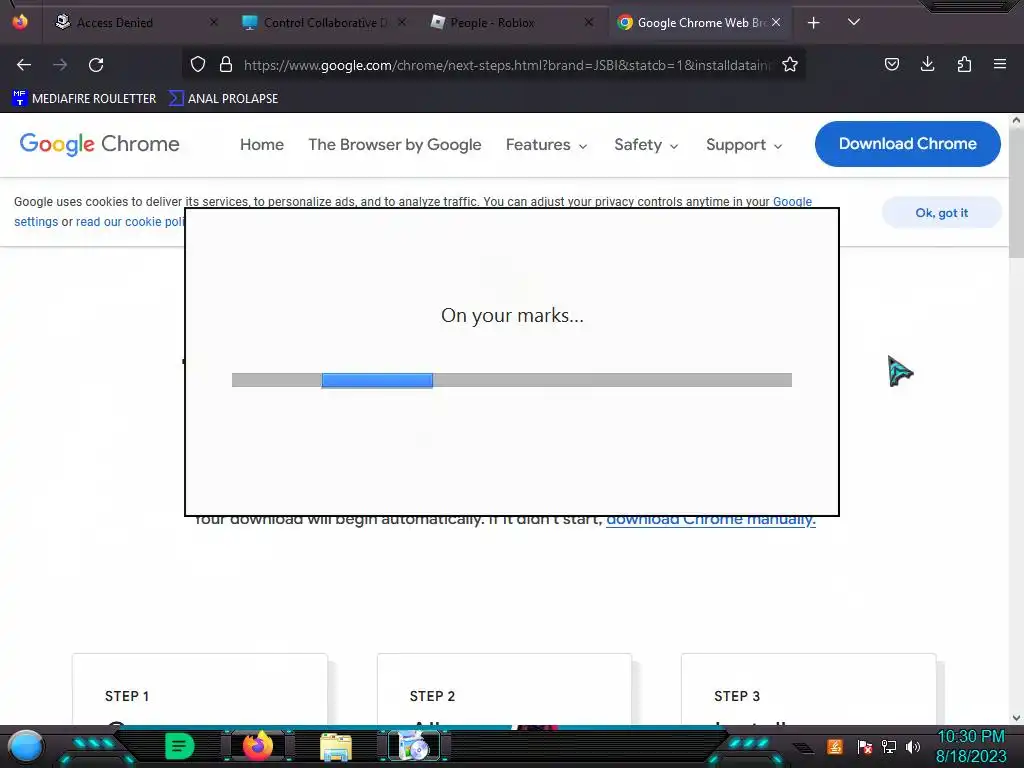This screenshot has height=768, width=1024.
Task: Reload the page with the refresh icon
Action: 96,65
